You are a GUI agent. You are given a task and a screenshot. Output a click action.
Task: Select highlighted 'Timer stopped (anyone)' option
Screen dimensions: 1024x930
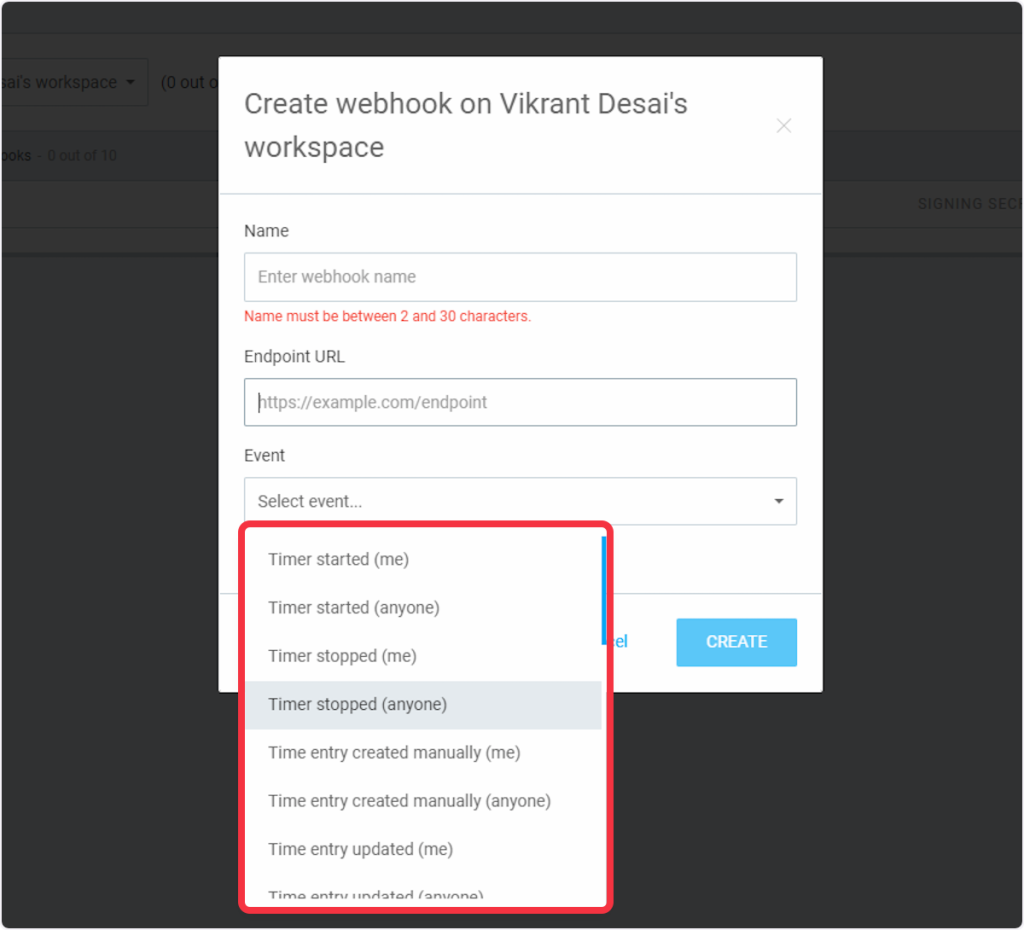pos(357,704)
